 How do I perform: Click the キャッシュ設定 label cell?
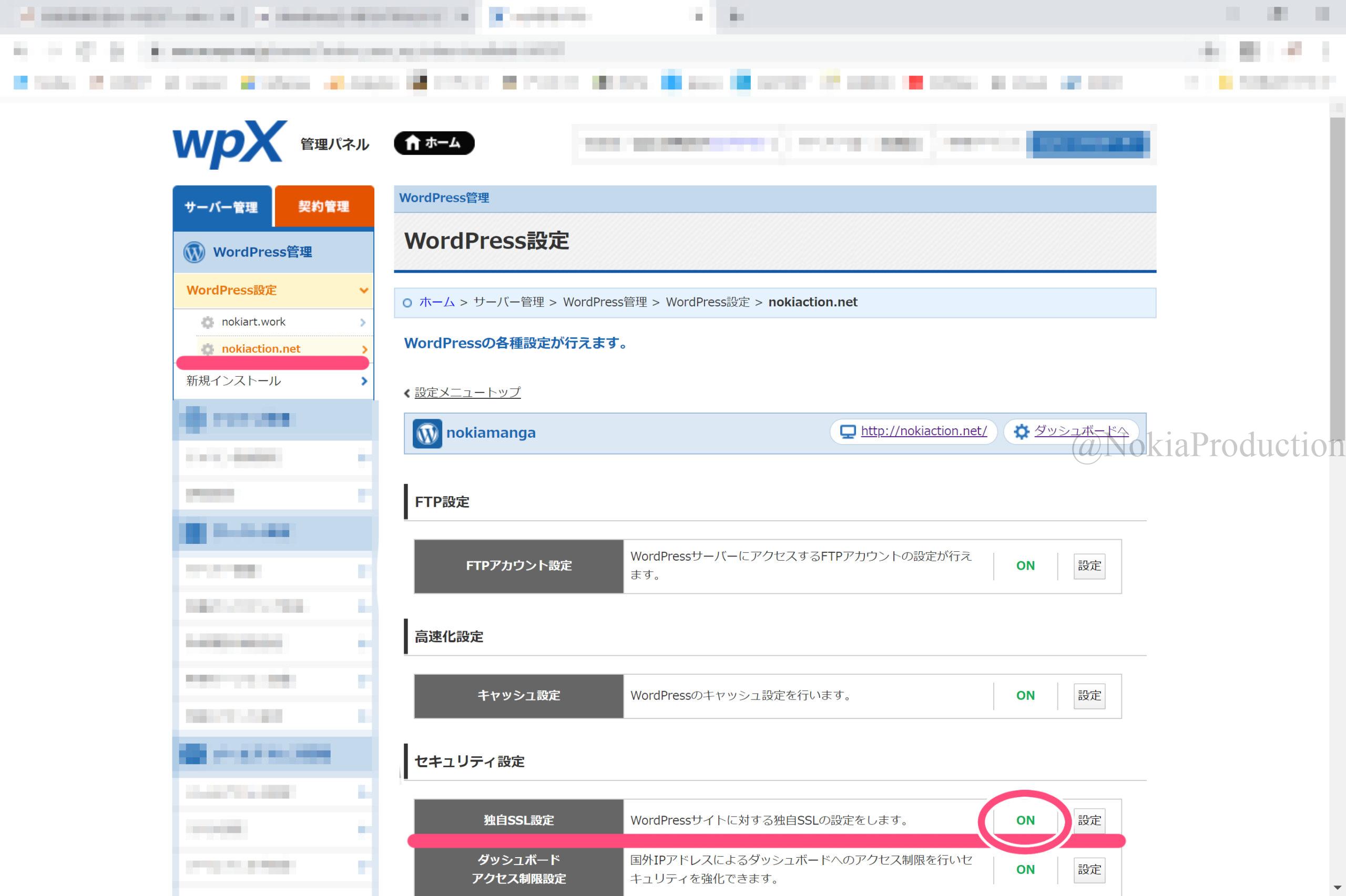pos(519,695)
